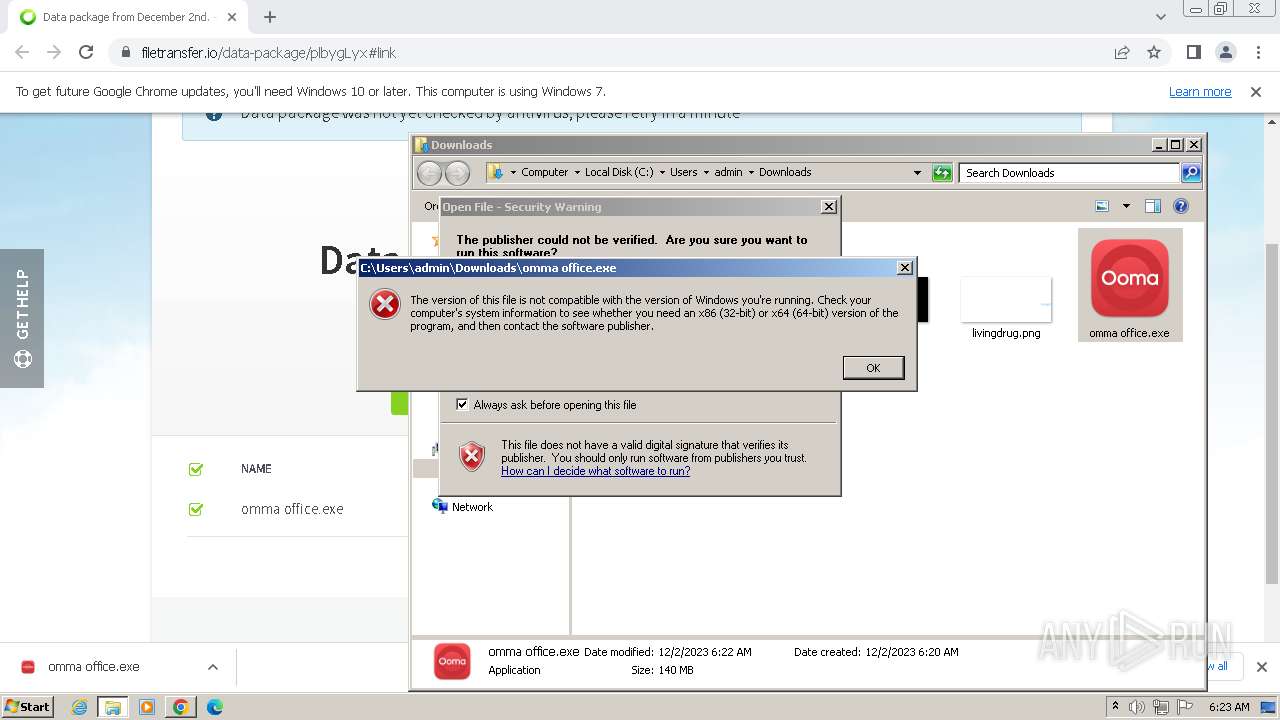Open the media player taskbar icon
Image resolution: width=1280 pixels, height=720 pixels.
coord(147,707)
